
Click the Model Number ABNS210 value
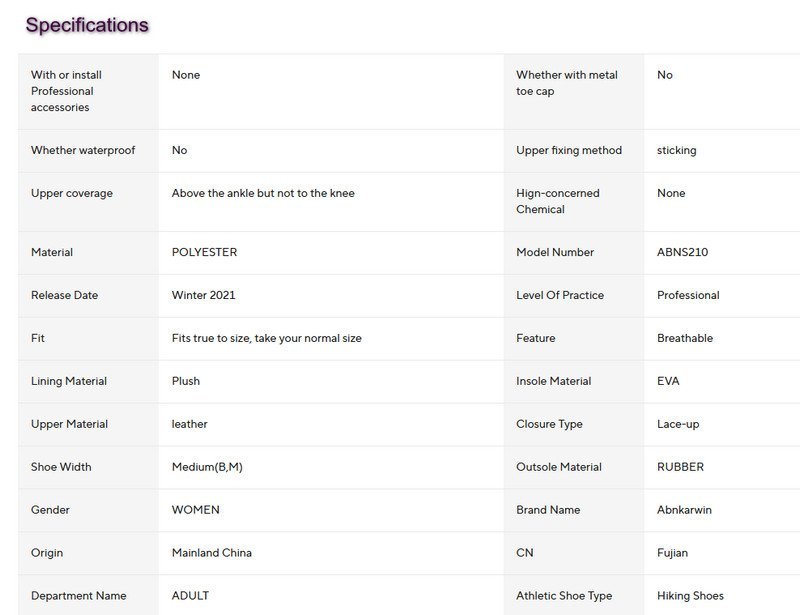click(682, 252)
